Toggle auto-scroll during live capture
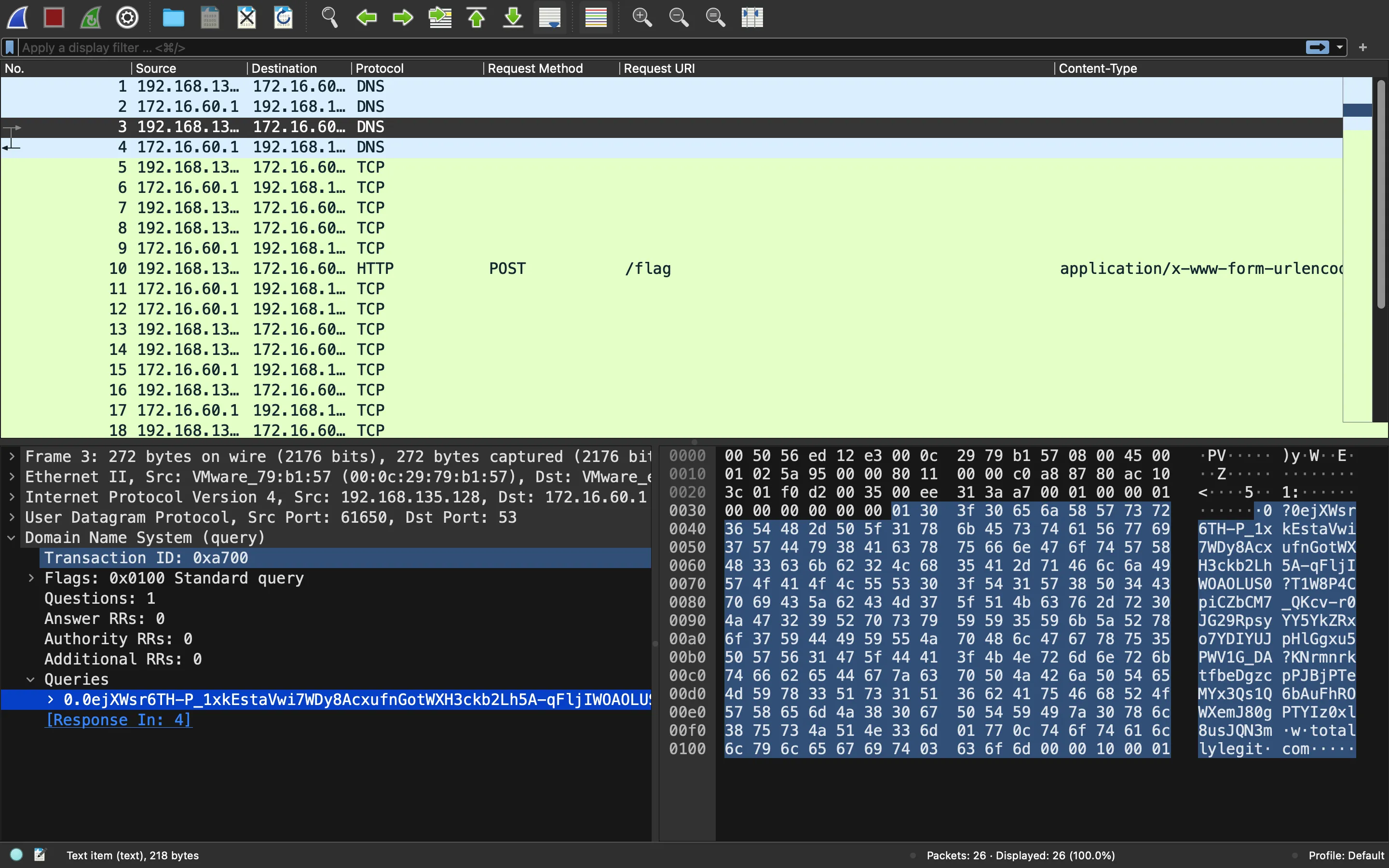Image resolution: width=1389 pixels, height=868 pixels. (x=550, y=17)
